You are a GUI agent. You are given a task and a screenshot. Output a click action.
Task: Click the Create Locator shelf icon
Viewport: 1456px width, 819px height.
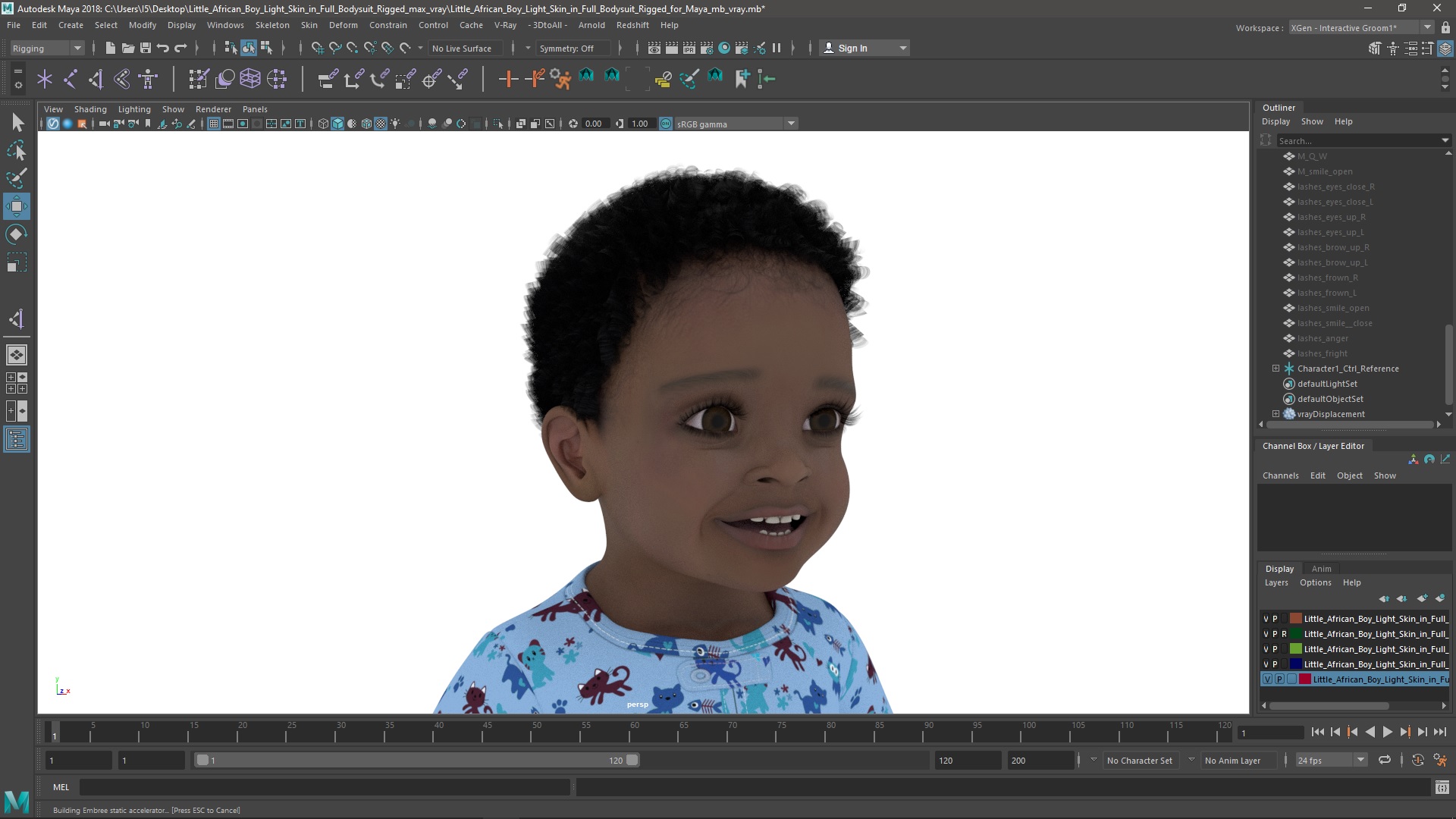45,79
